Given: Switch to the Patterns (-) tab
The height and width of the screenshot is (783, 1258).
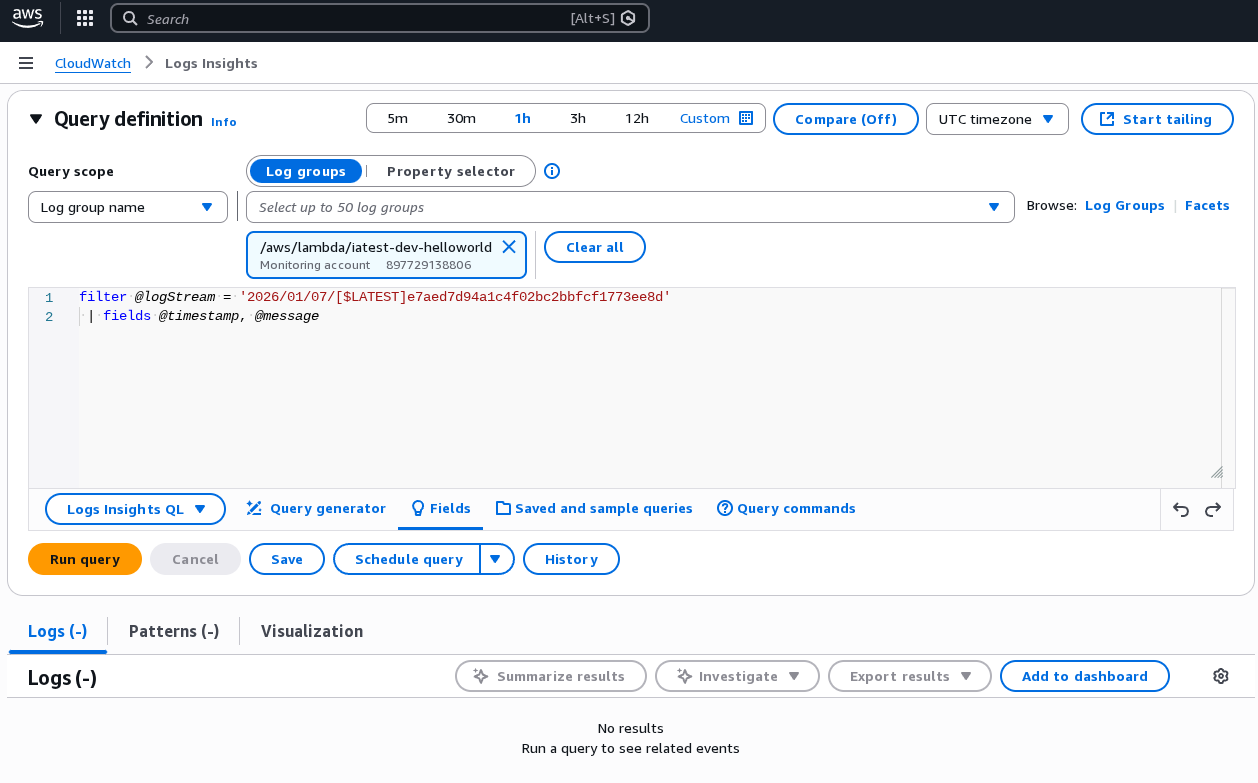Looking at the screenshot, I should click(x=174, y=631).
